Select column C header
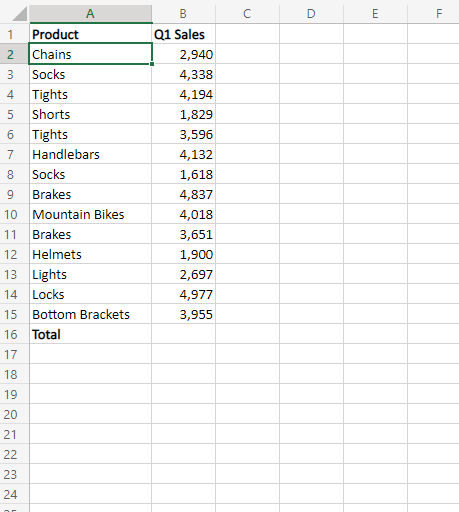Viewport: 459px width, 512px height. coord(247,14)
